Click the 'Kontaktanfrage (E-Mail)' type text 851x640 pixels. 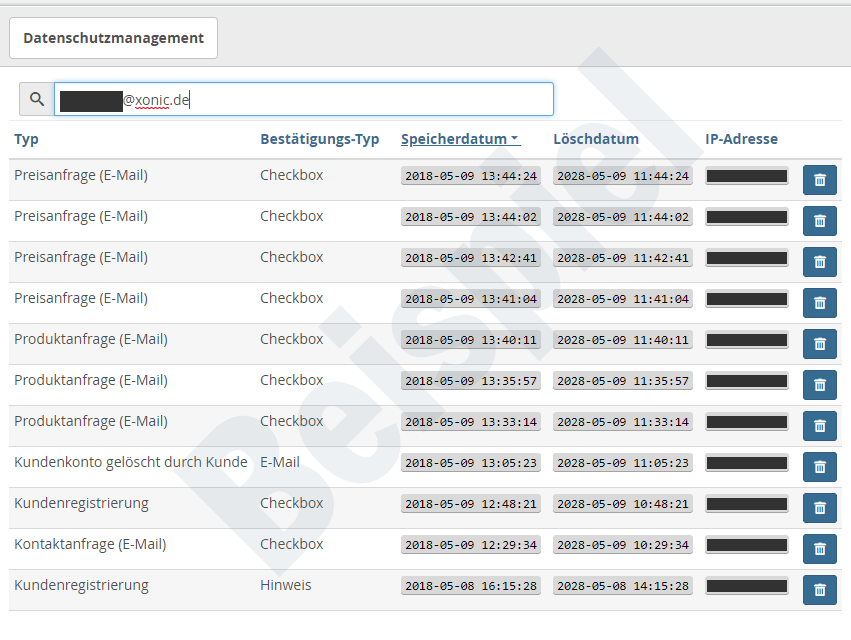tap(90, 544)
